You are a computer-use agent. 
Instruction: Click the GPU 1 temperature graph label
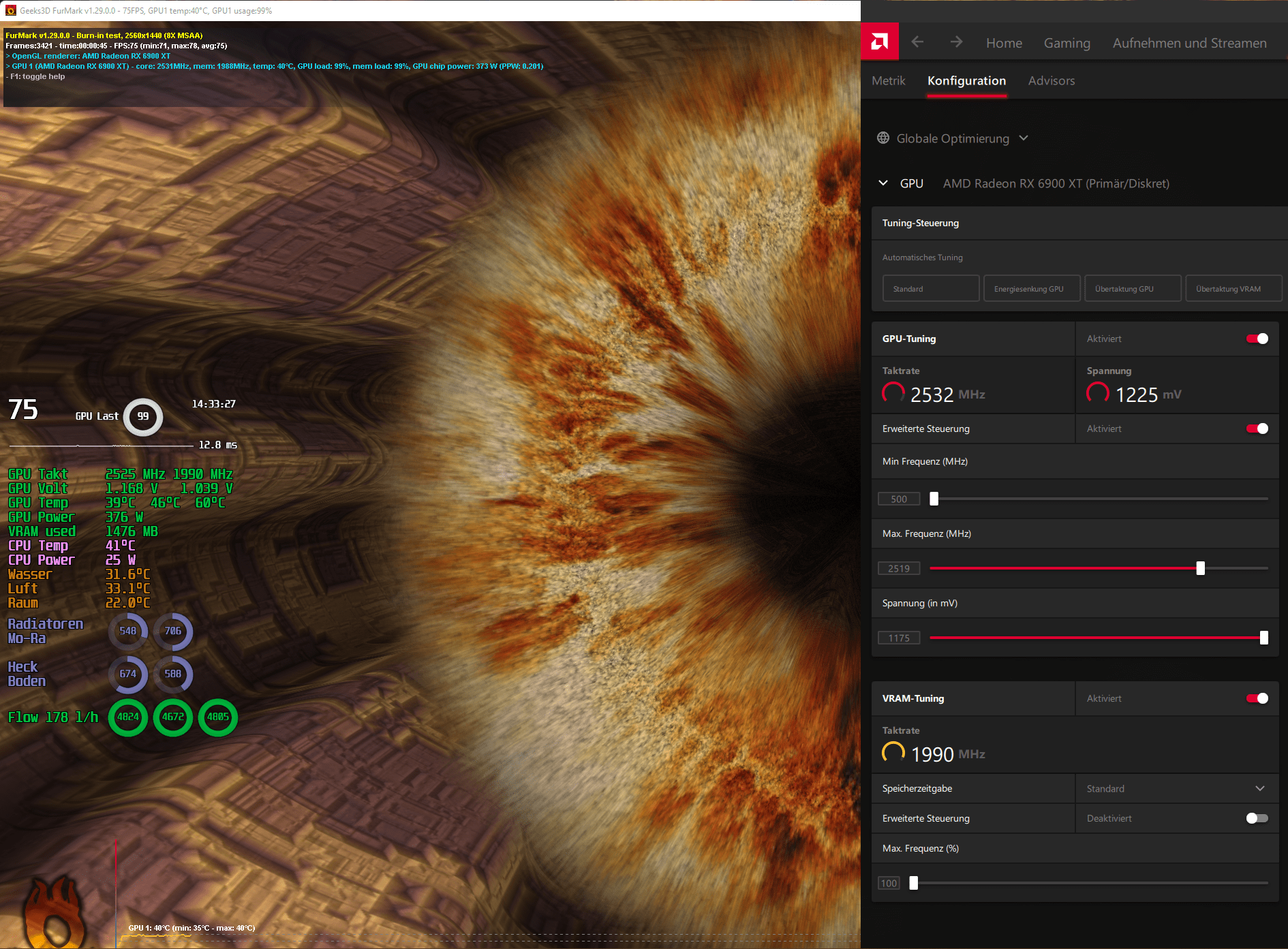[x=191, y=928]
